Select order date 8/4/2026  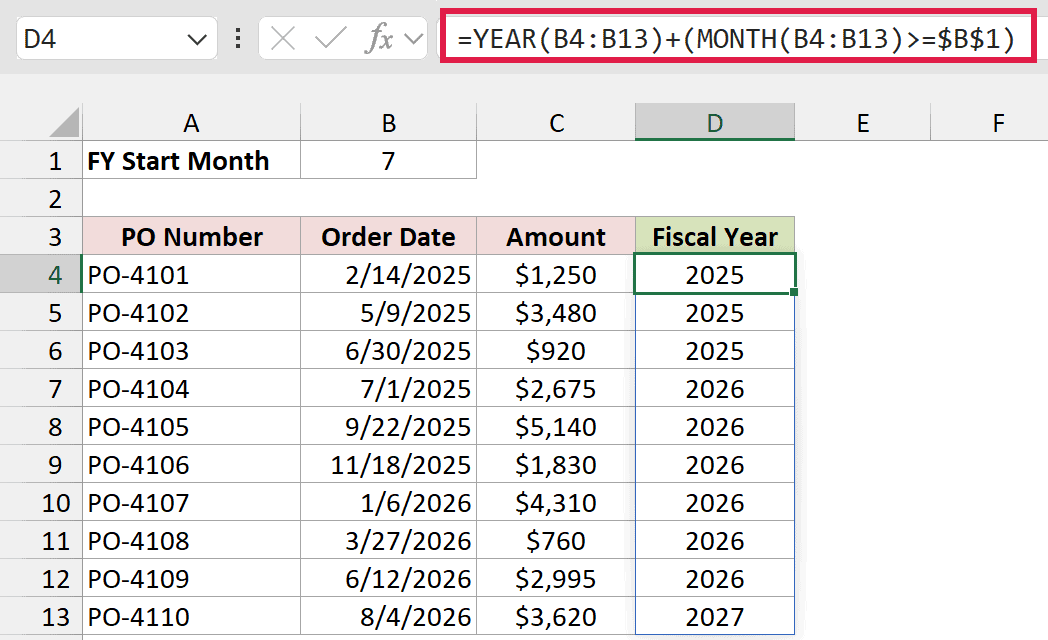click(x=388, y=617)
